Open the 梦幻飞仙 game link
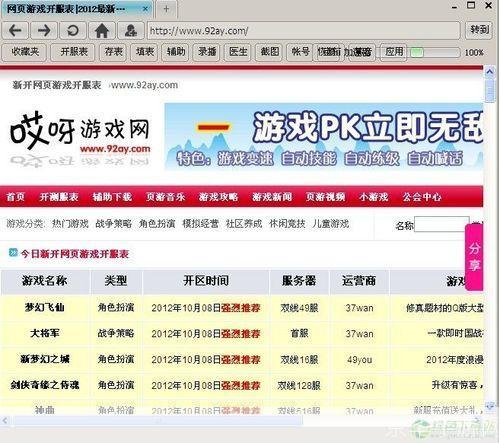 (44, 307)
